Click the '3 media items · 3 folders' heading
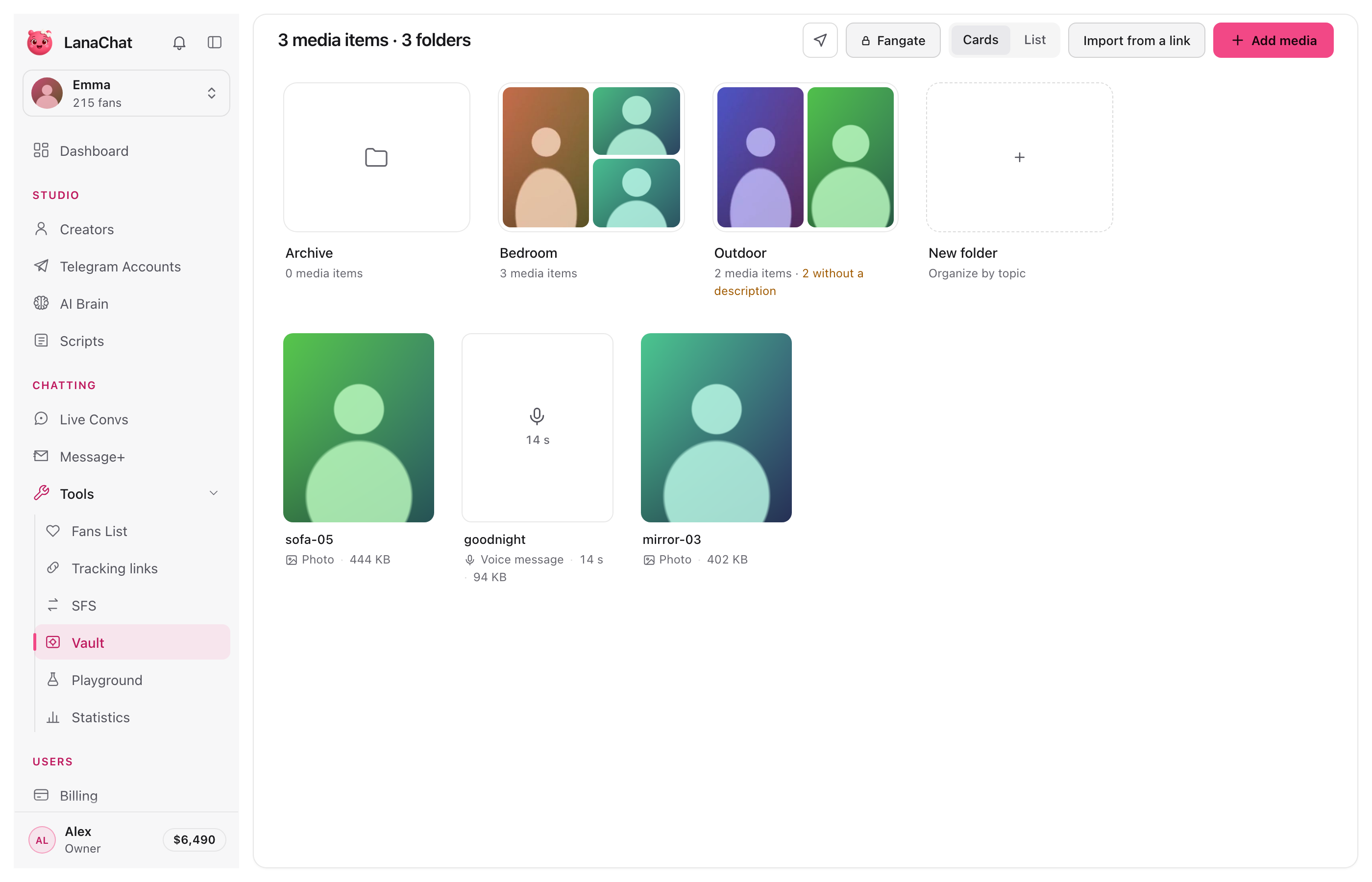Image resolution: width=1372 pixels, height=882 pixels. click(374, 40)
